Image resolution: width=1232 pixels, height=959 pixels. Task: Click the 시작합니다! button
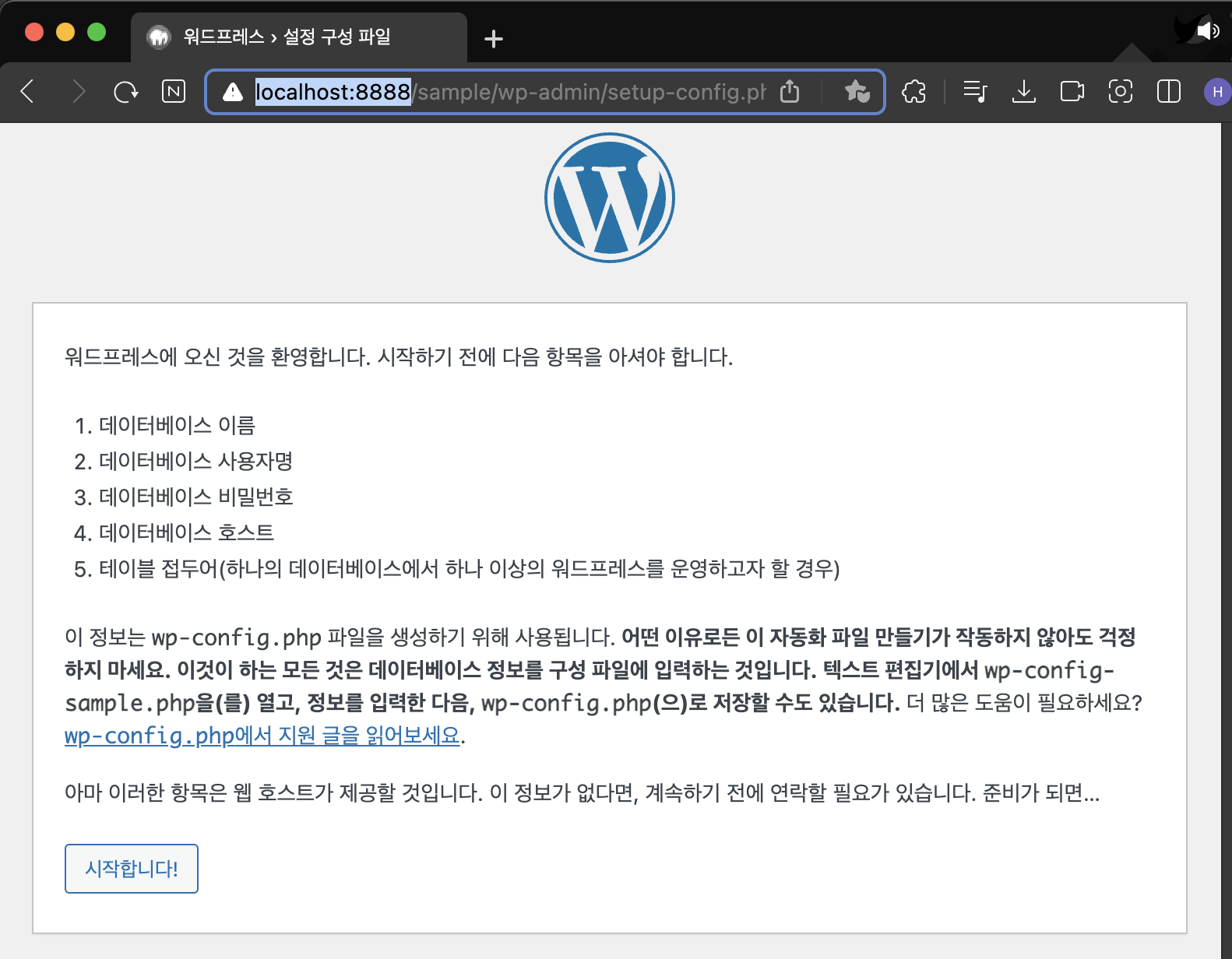coord(132,869)
